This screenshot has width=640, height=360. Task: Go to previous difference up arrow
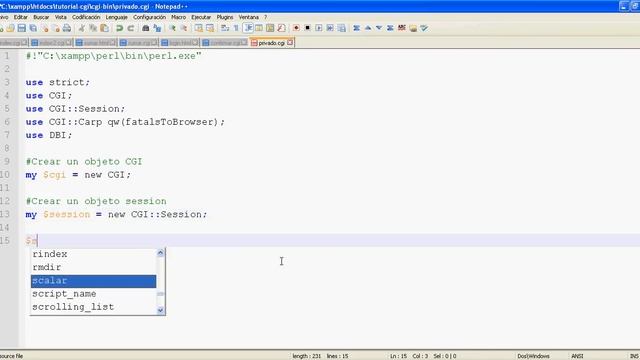pyautogui.click(x=368, y=28)
